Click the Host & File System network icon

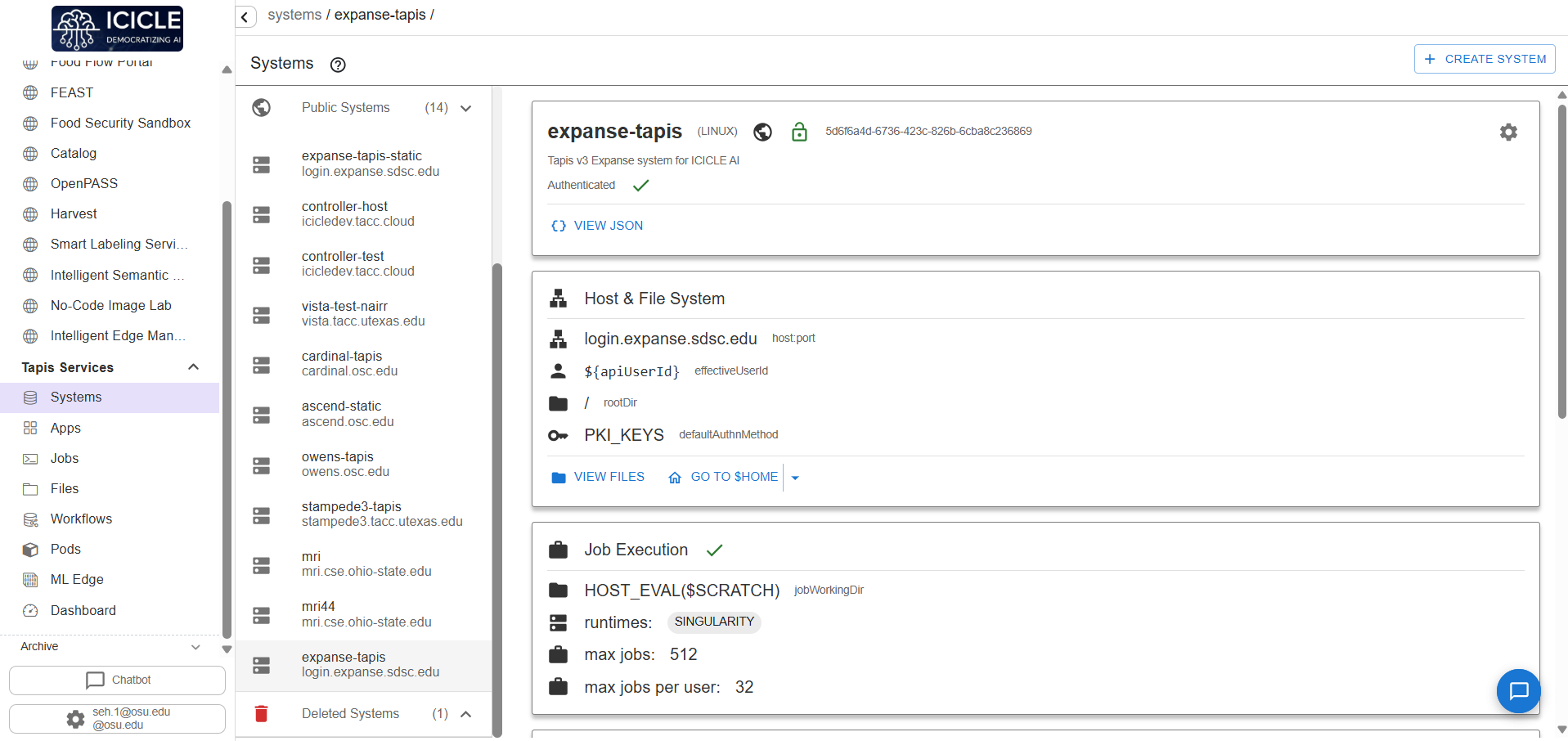point(558,299)
